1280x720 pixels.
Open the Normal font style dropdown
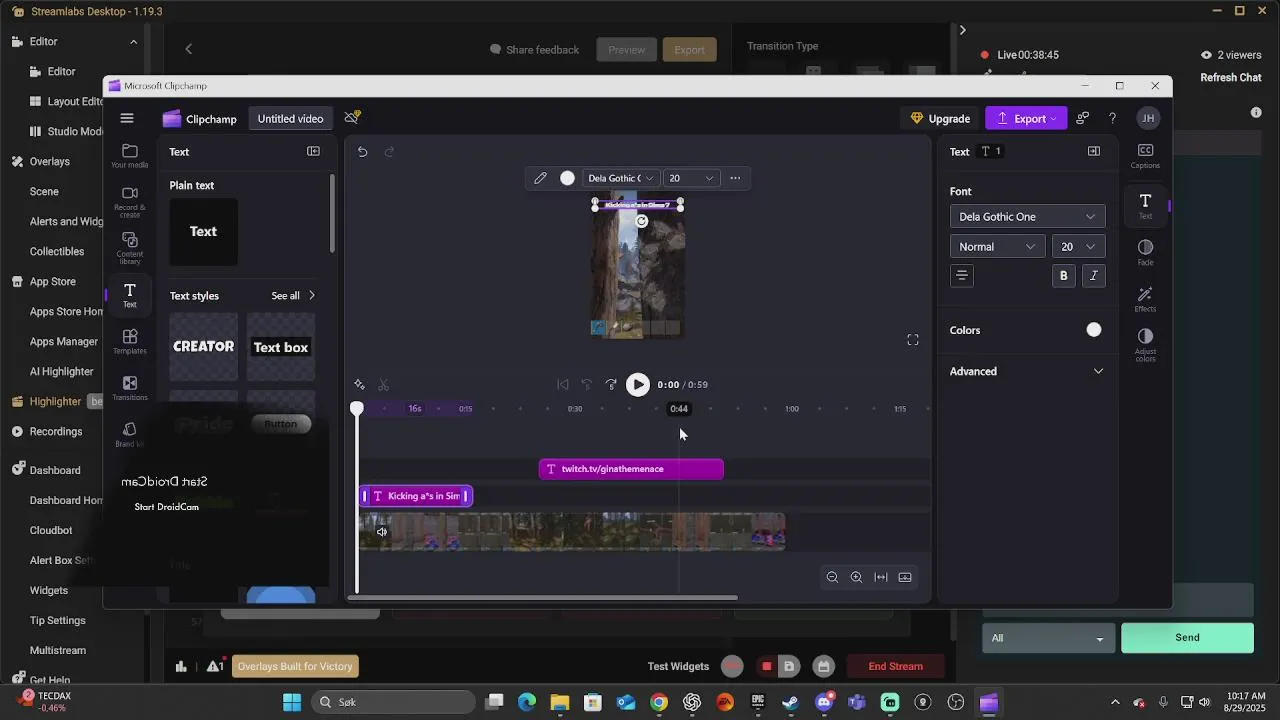[997, 247]
